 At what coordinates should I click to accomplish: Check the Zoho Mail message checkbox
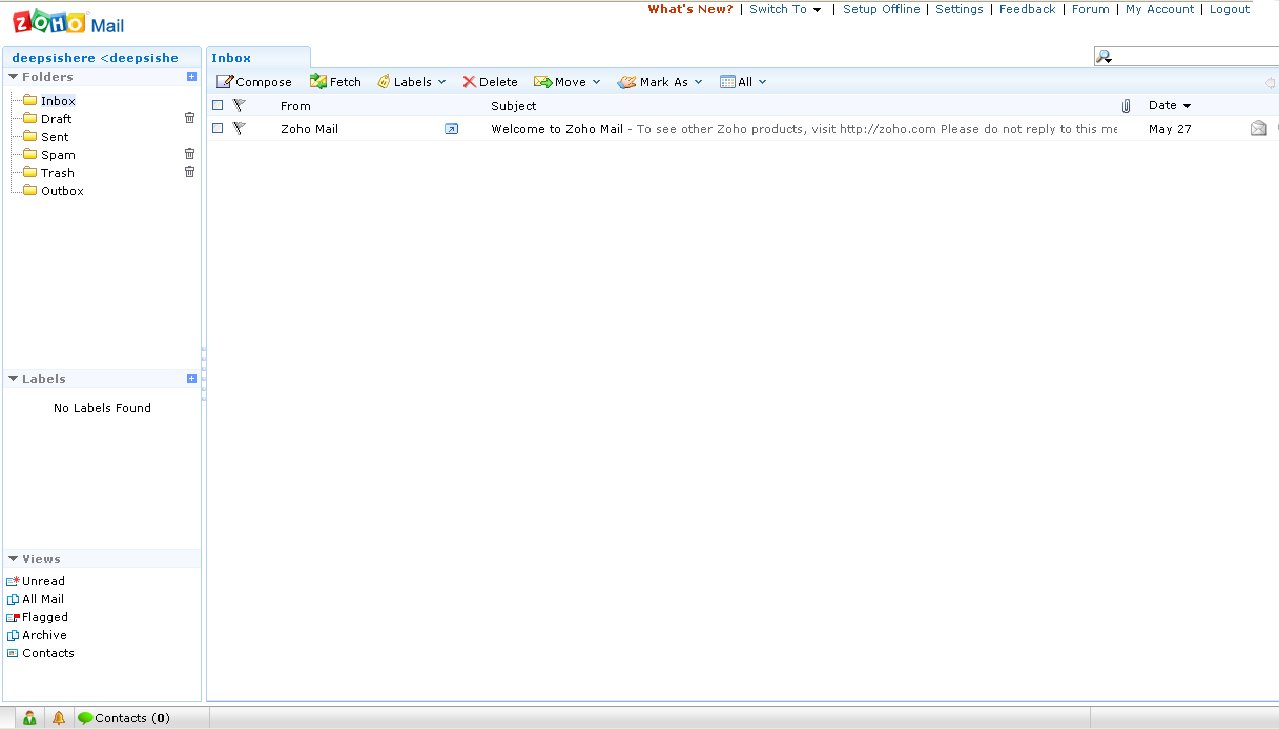click(217, 128)
